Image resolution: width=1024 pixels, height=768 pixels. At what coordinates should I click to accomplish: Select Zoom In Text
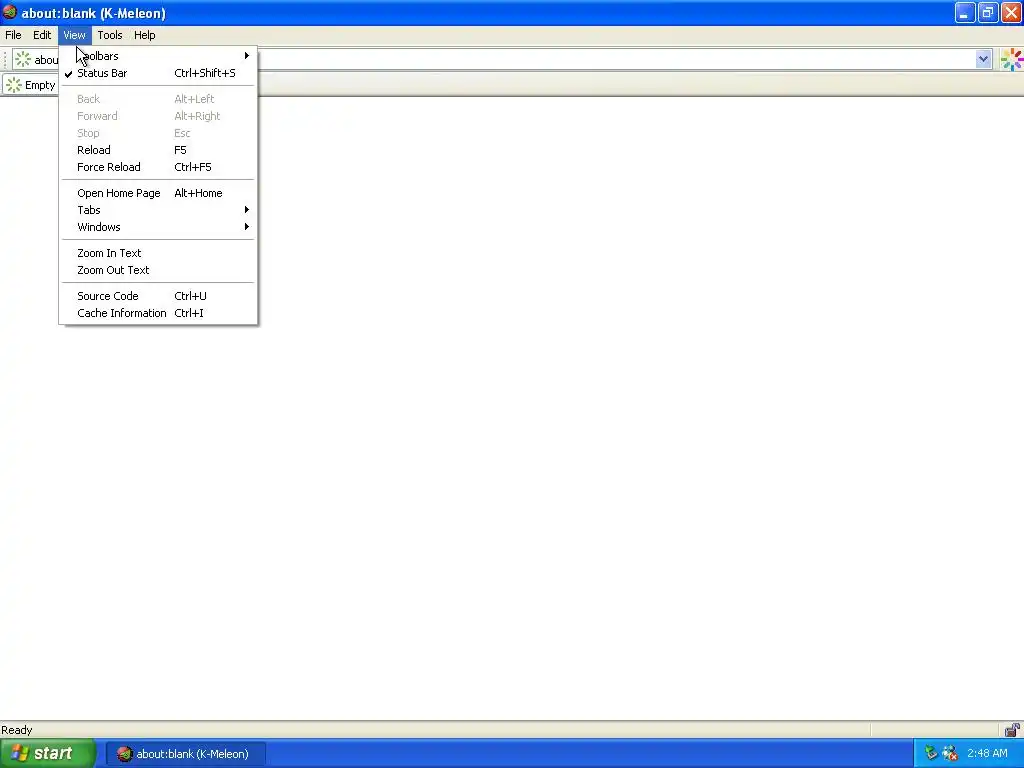point(158,253)
